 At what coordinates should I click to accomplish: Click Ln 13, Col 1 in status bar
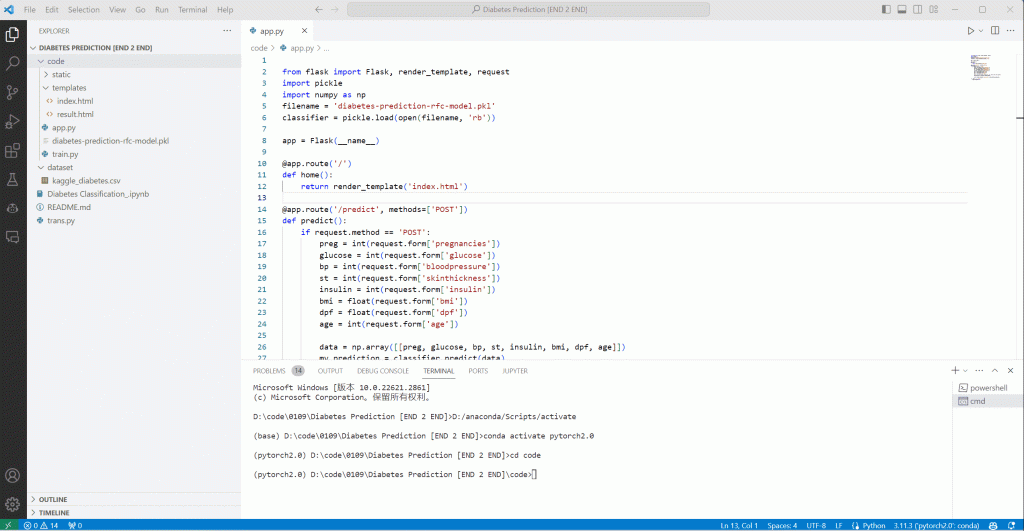click(739, 525)
